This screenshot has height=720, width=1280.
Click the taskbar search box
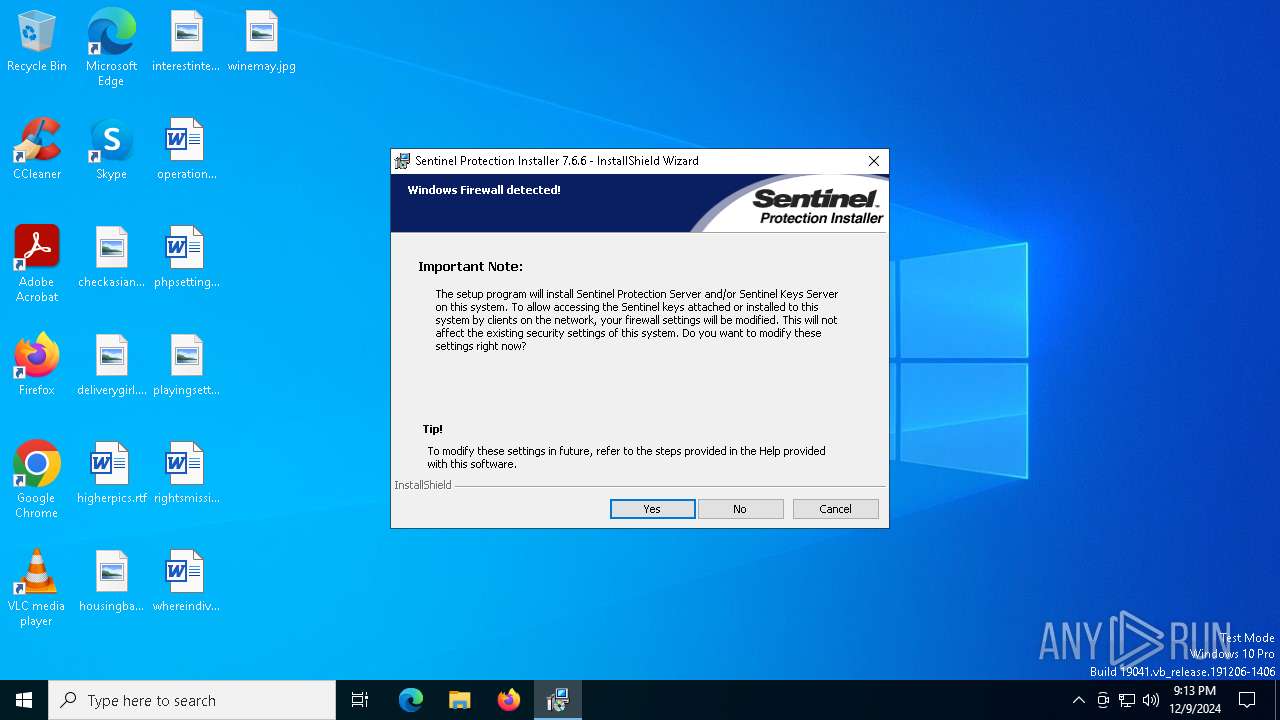click(x=192, y=700)
